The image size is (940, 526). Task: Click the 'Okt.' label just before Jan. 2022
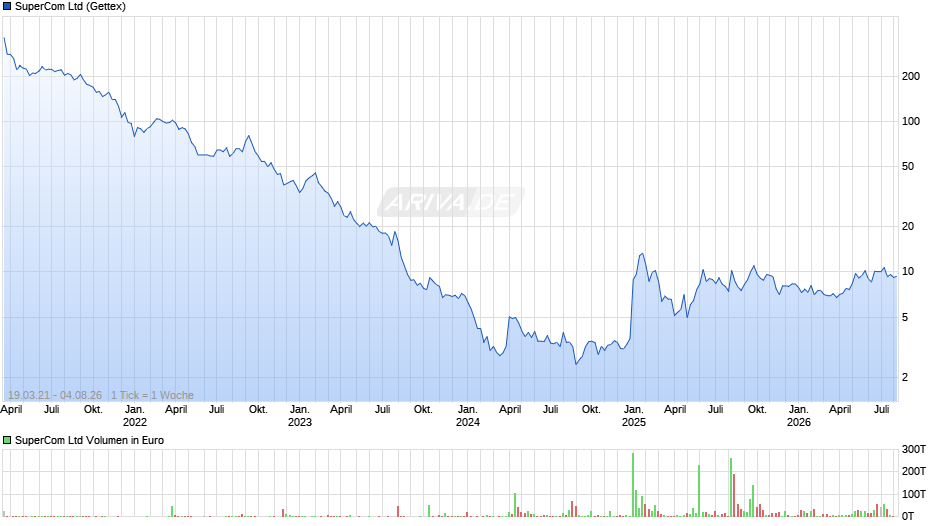93,410
